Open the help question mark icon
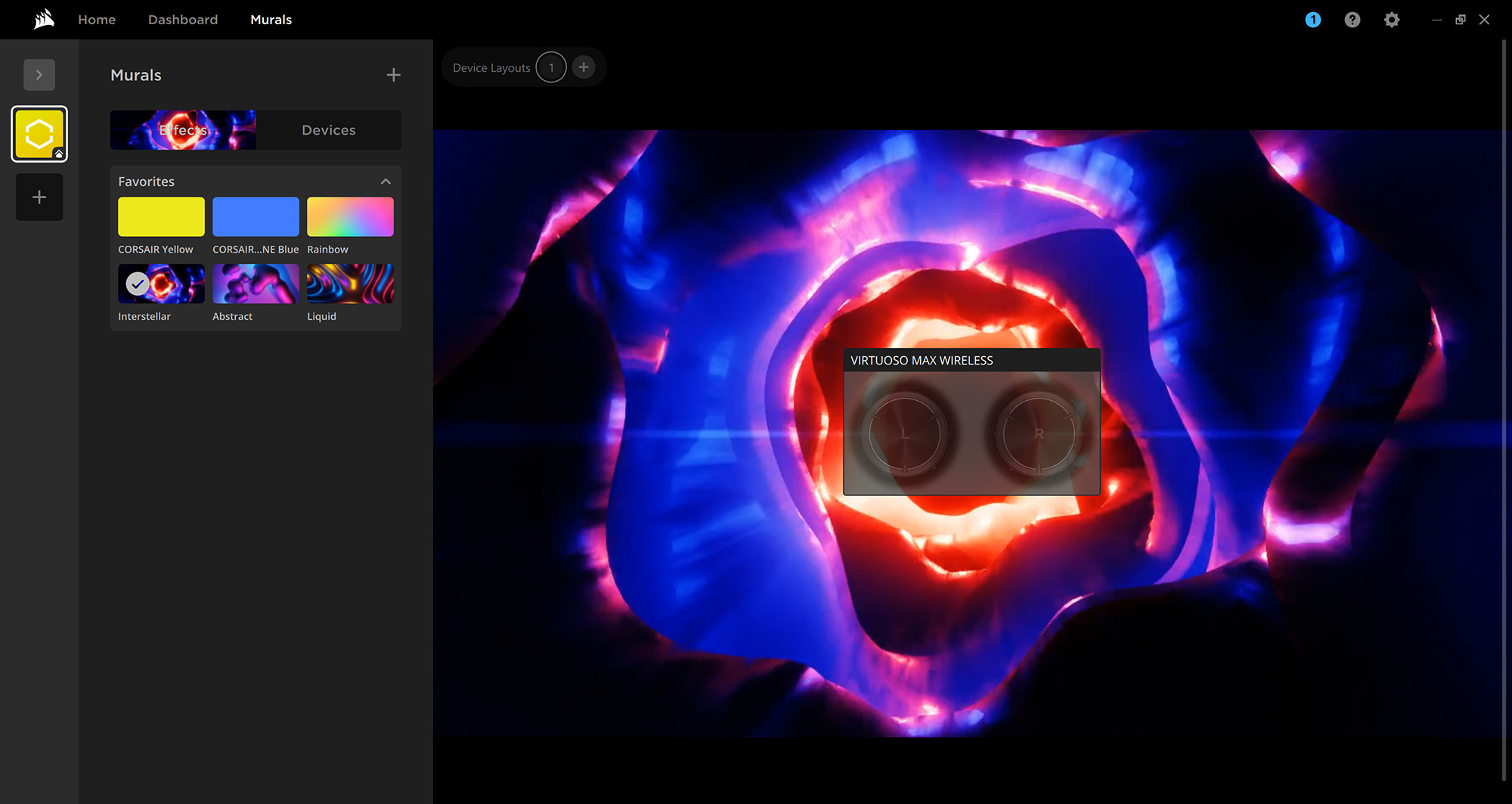The image size is (1512, 804). point(1352,20)
